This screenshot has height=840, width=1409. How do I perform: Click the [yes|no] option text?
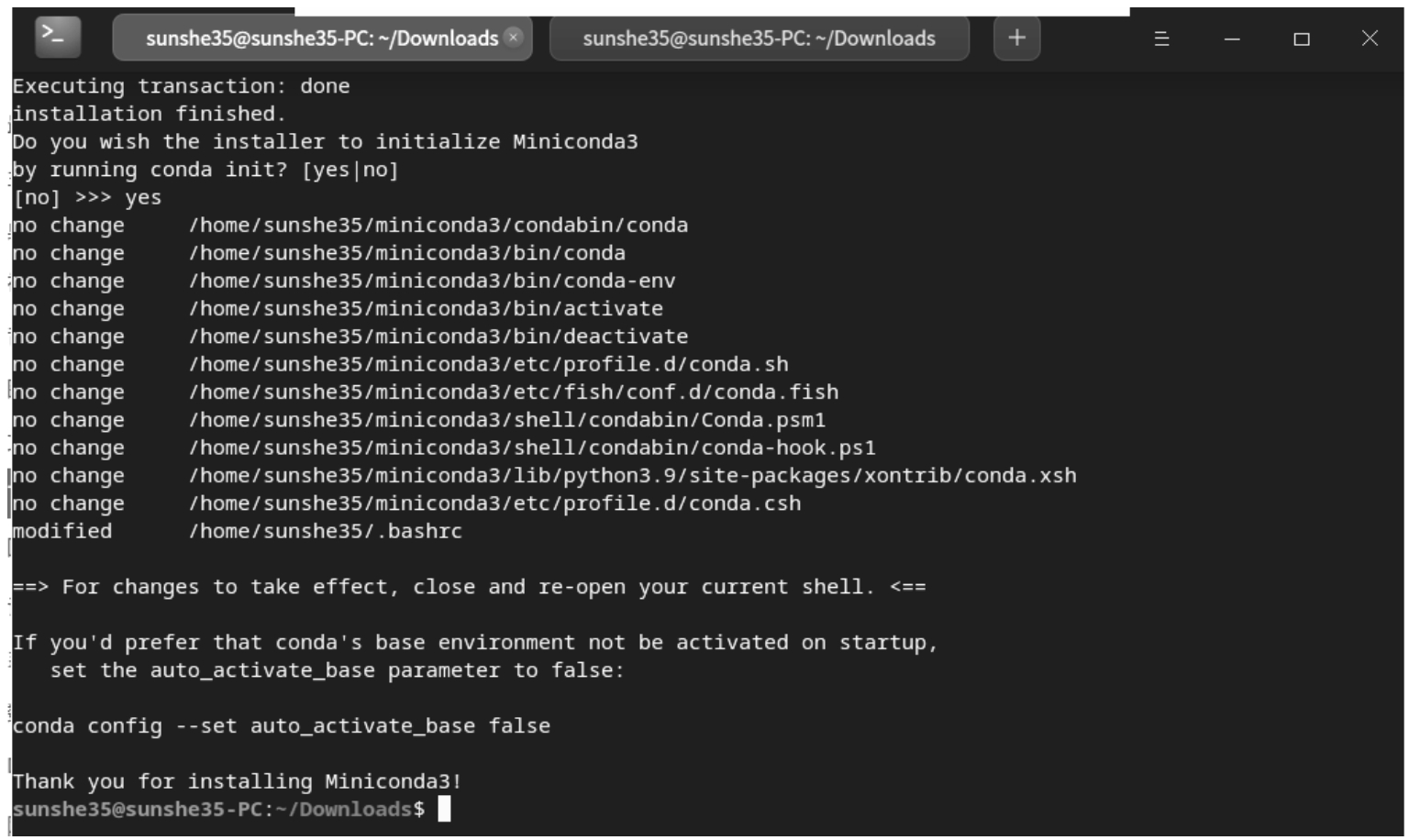[x=350, y=170]
